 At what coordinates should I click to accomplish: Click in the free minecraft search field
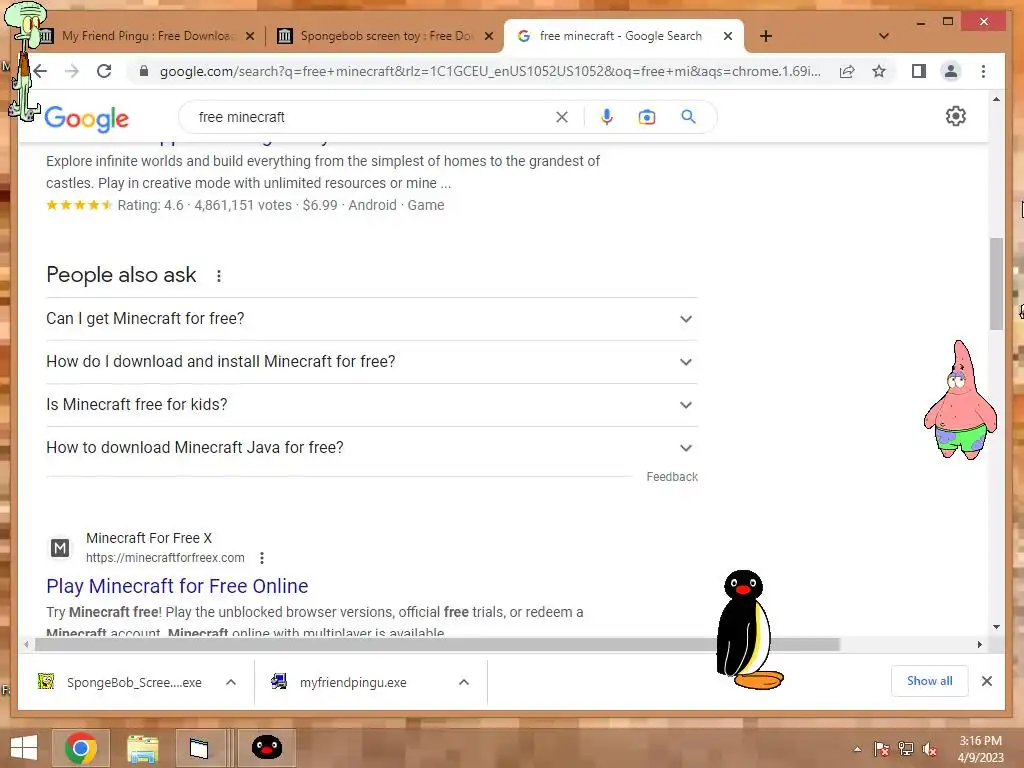click(372, 117)
